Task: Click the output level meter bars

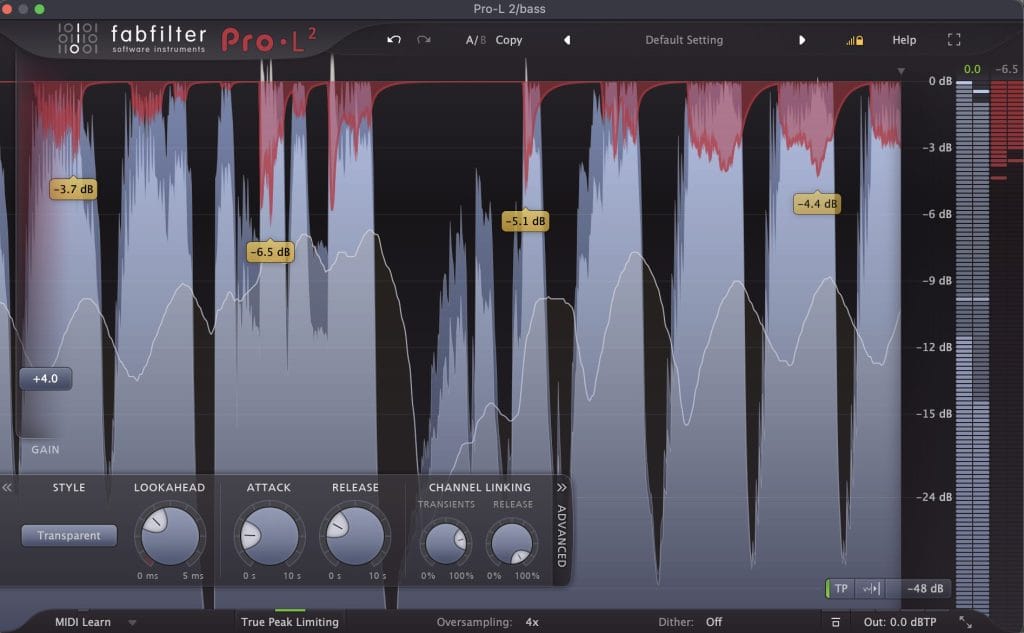Action: coord(972,346)
